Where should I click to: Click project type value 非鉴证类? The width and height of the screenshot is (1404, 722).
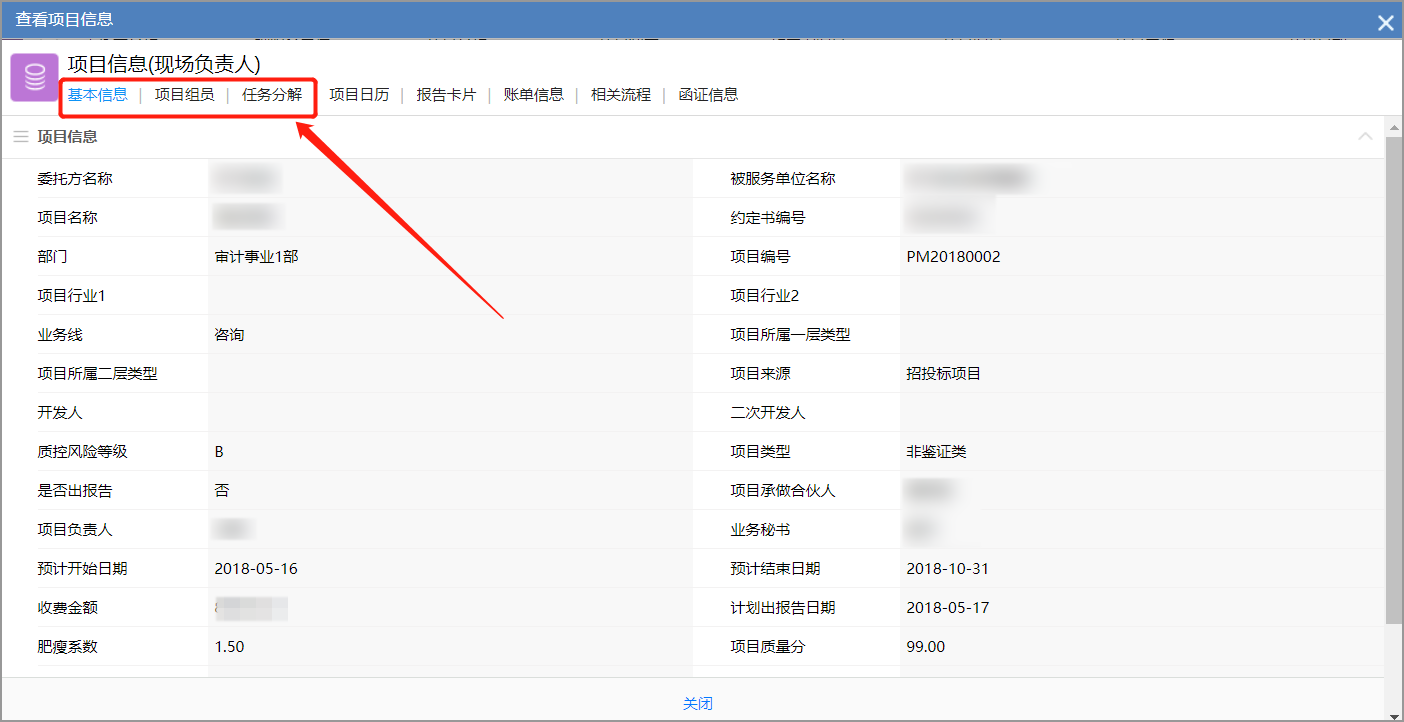pos(936,452)
